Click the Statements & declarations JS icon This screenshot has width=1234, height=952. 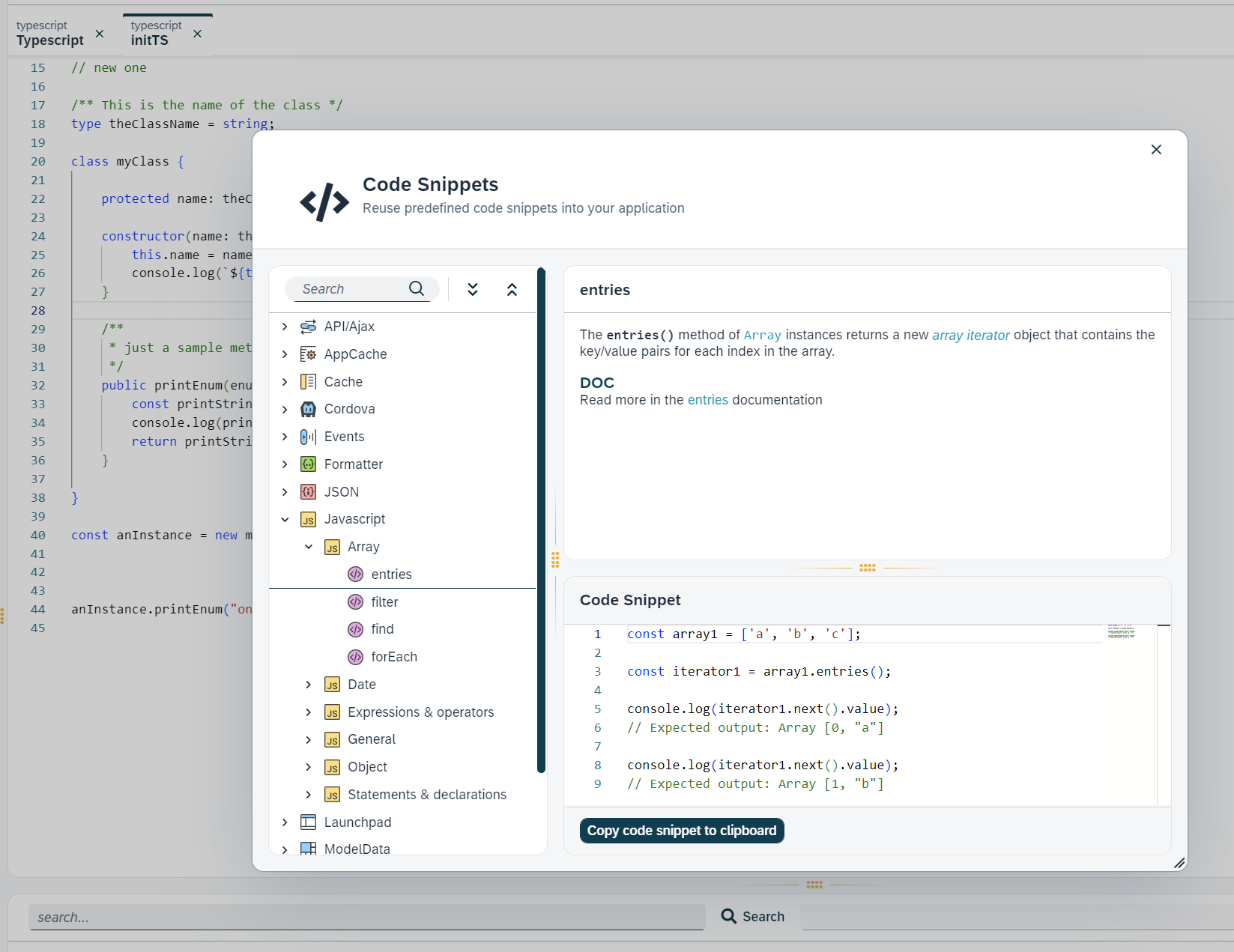332,795
